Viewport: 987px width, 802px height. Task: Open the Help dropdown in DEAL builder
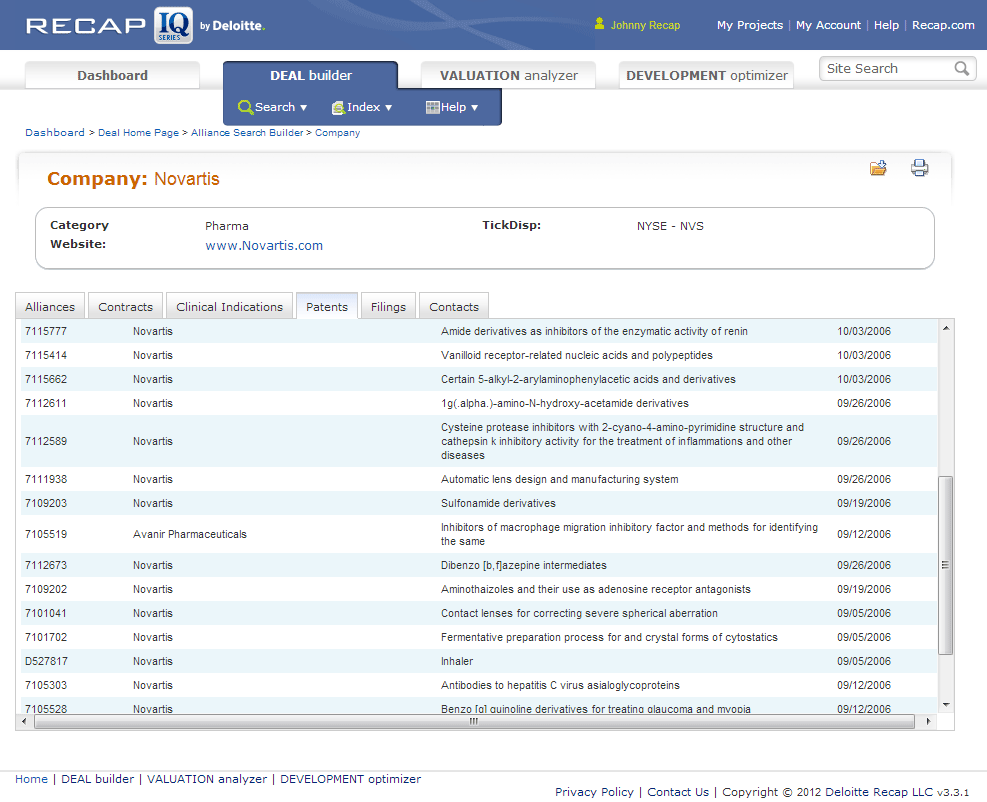[452, 108]
